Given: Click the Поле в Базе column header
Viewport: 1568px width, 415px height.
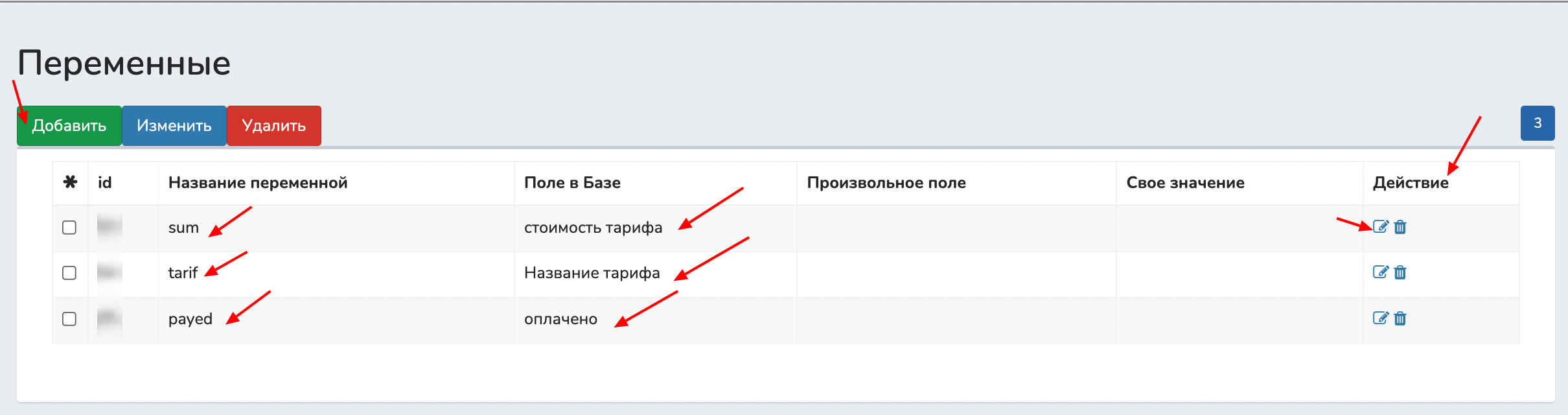Looking at the screenshot, I should click(572, 183).
